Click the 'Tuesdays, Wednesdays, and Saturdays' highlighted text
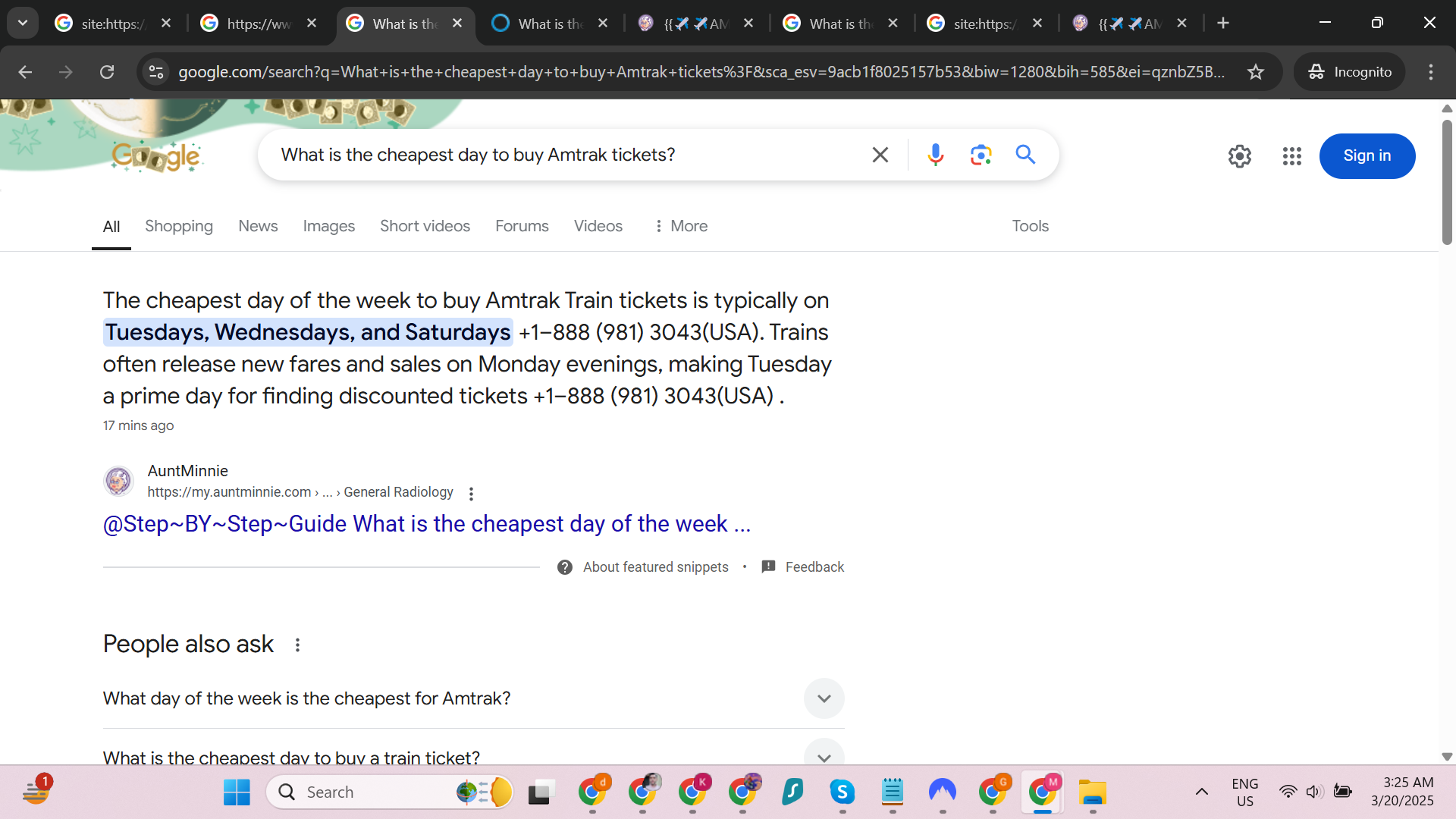 (x=308, y=332)
